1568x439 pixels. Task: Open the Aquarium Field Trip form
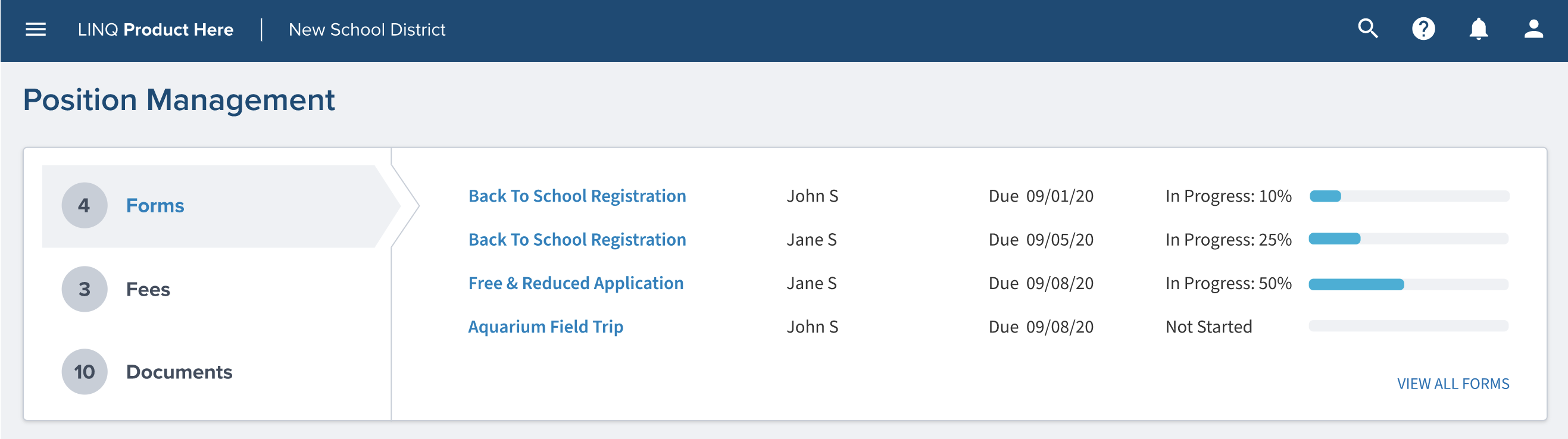(x=545, y=327)
